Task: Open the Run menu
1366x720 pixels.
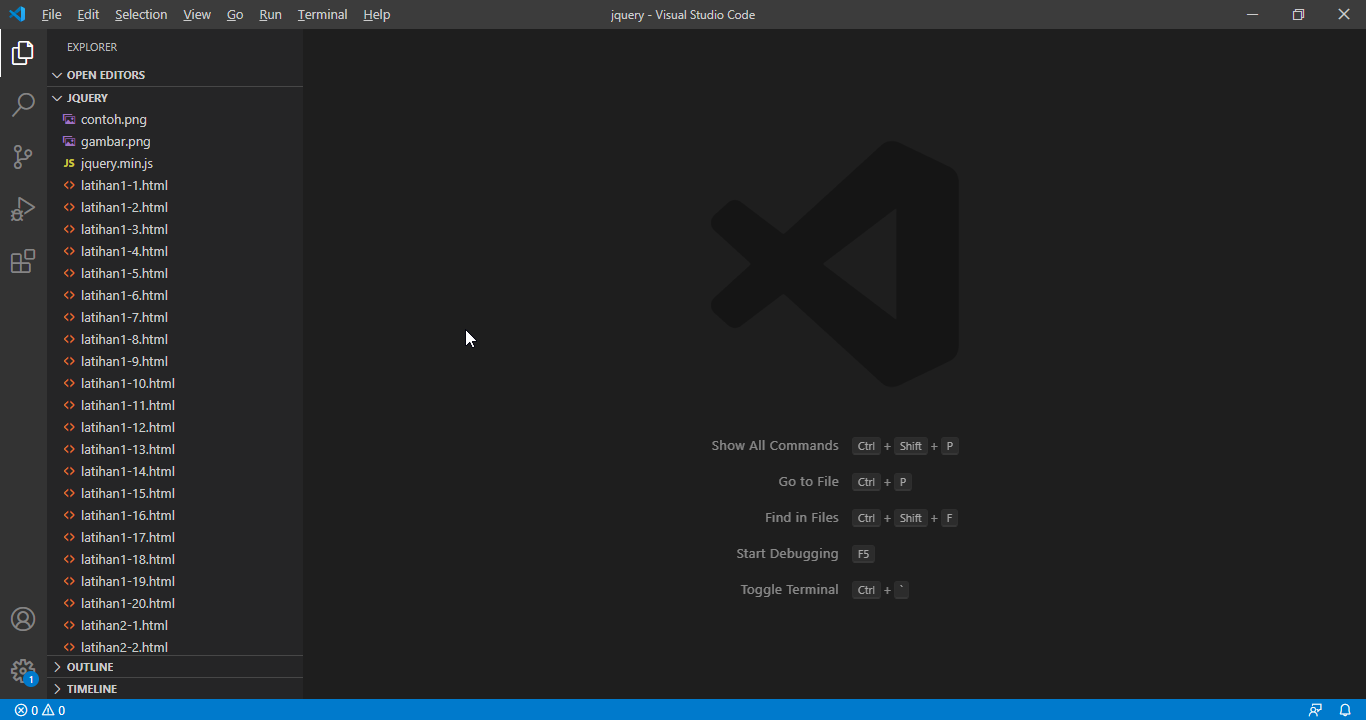Action: click(270, 15)
